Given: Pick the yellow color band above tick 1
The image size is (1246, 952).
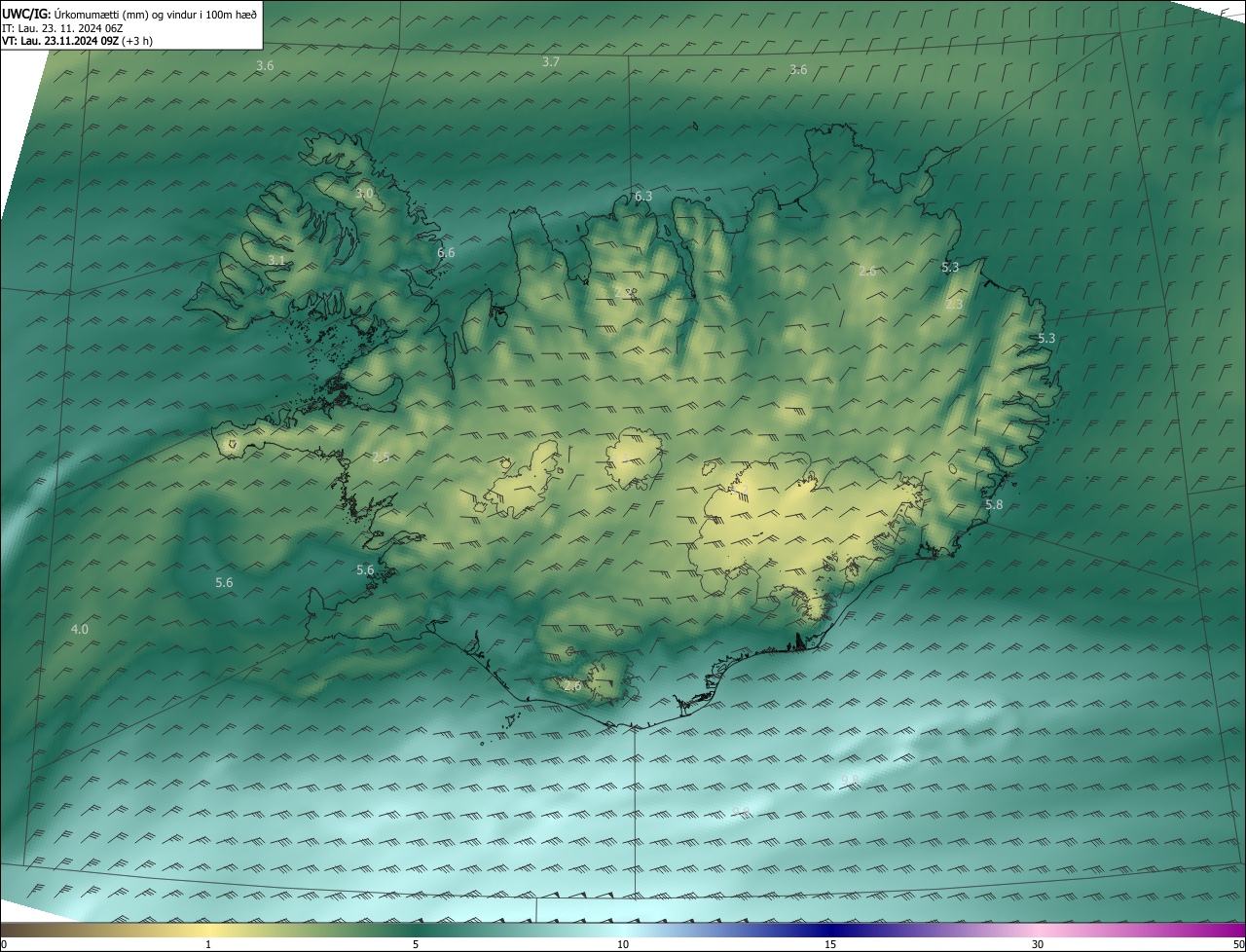Looking at the screenshot, I should pyautogui.click(x=208, y=930).
